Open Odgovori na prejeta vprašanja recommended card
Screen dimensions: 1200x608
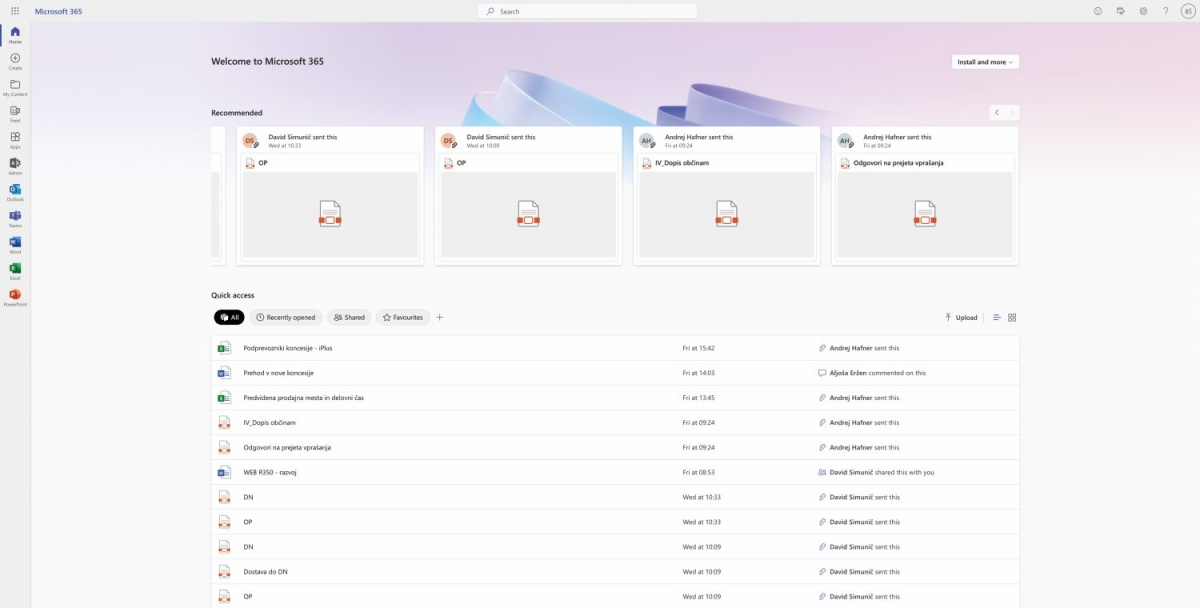tap(925, 196)
